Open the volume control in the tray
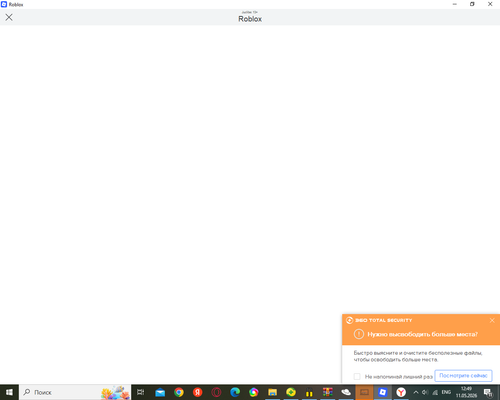 pos(425,392)
